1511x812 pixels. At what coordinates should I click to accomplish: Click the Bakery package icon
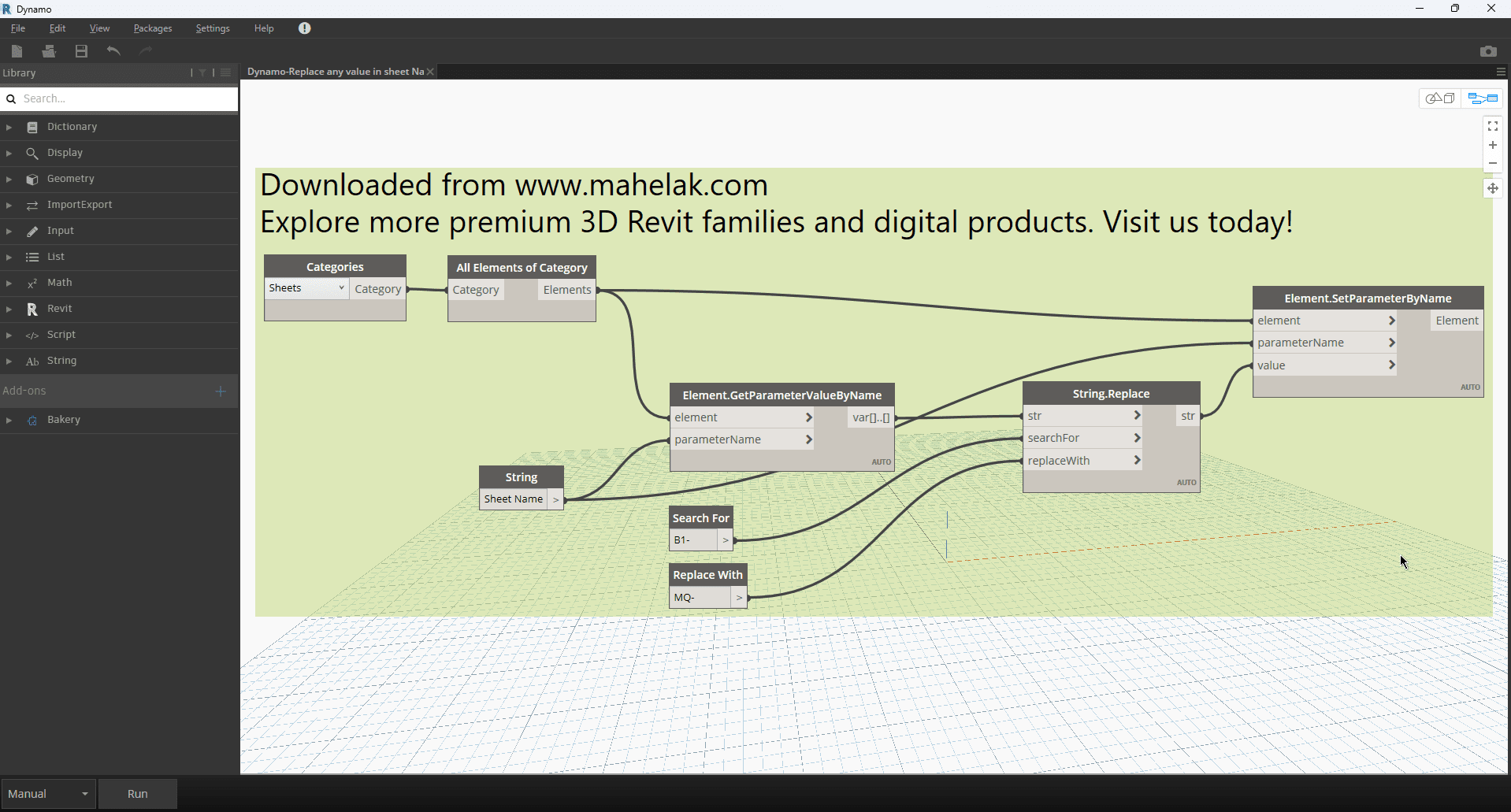(x=32, y=420)
